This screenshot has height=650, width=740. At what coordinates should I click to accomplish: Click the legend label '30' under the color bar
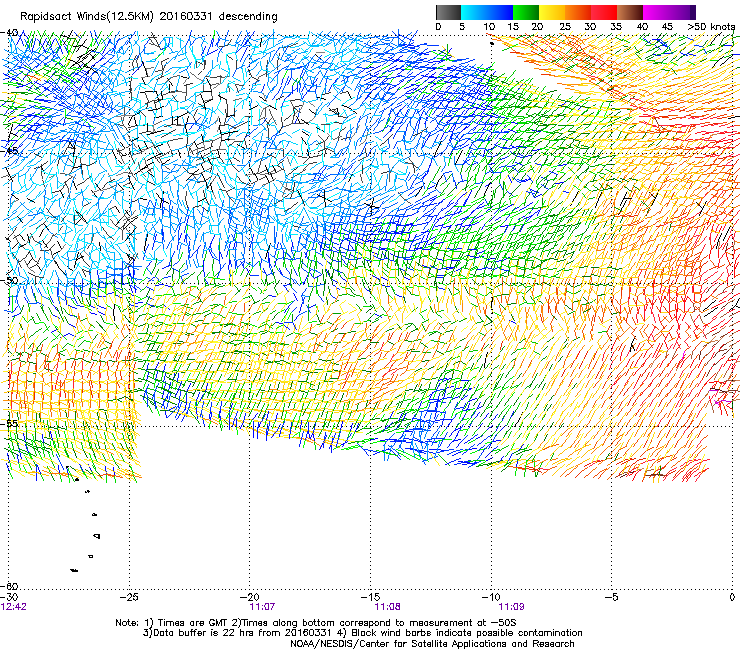point(590,26)
